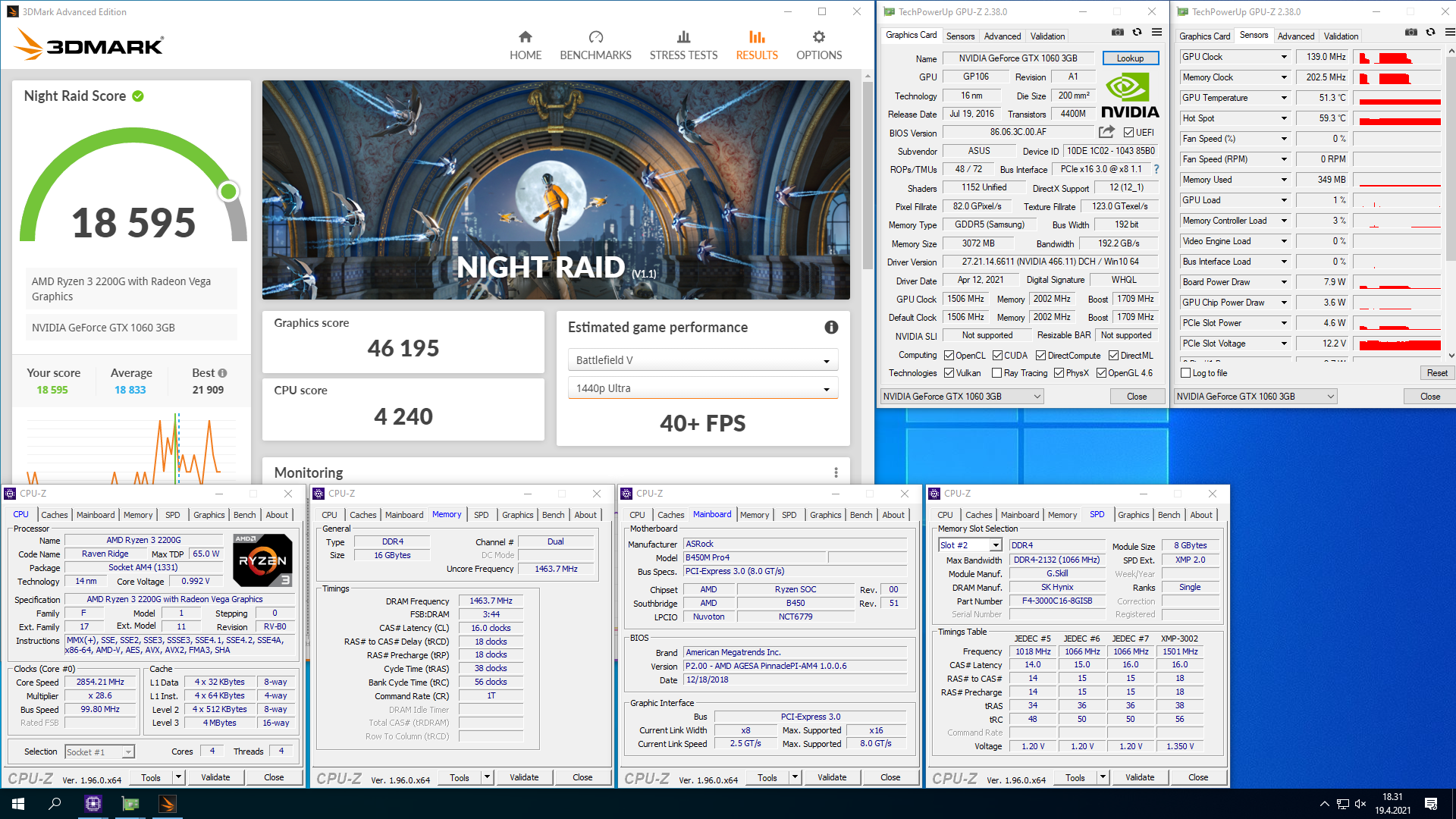Open the Battlefield V game dropdown
Viewport: 1456px width, 819px height.
point(703,360)
